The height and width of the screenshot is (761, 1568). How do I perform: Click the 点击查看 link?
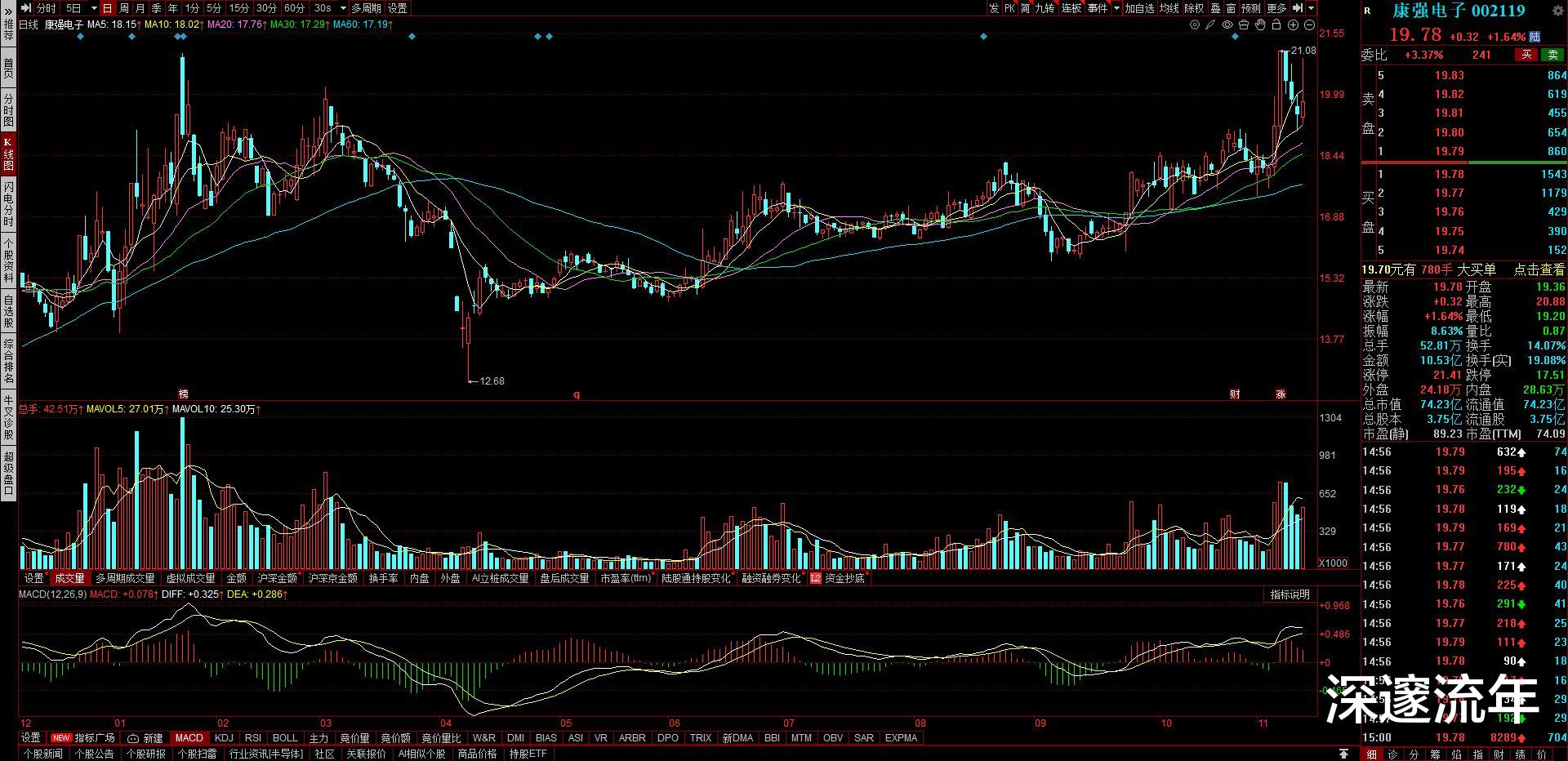tap(1539, 269)
